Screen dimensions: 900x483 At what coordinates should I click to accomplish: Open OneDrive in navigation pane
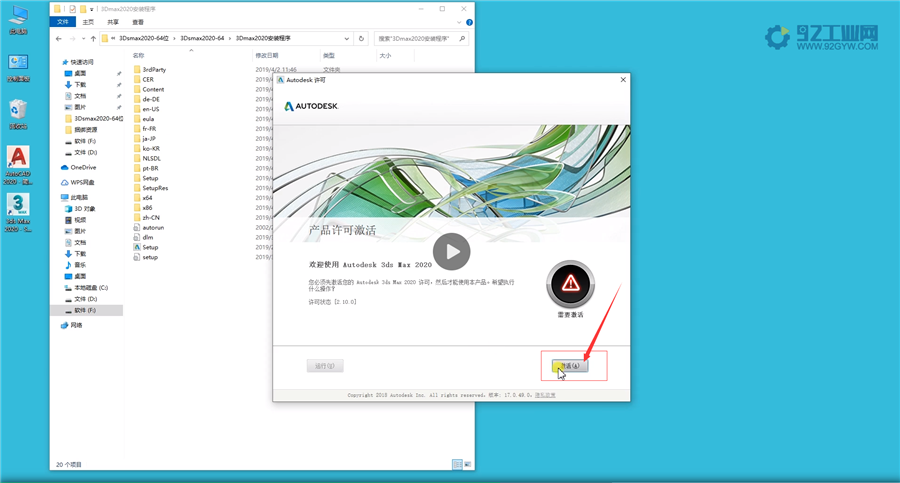pyautogui.click(x=78, y=167)
